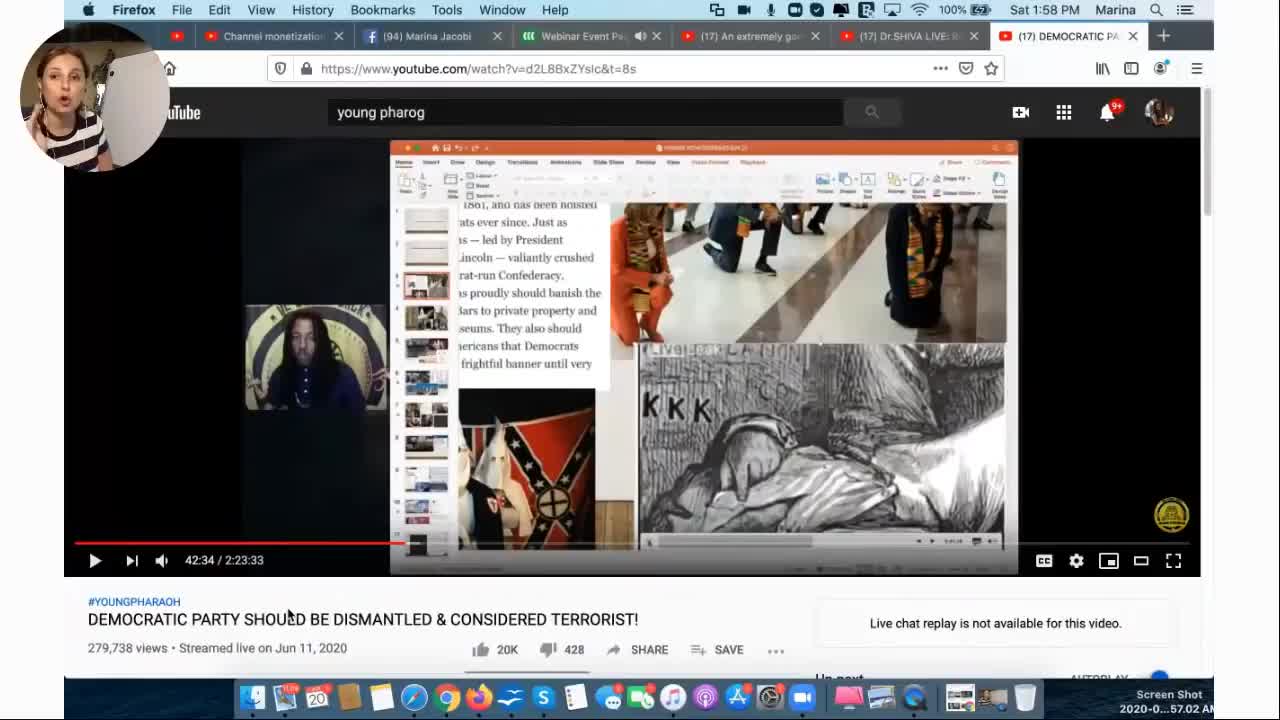Share this video

click(x=637, y=650)
